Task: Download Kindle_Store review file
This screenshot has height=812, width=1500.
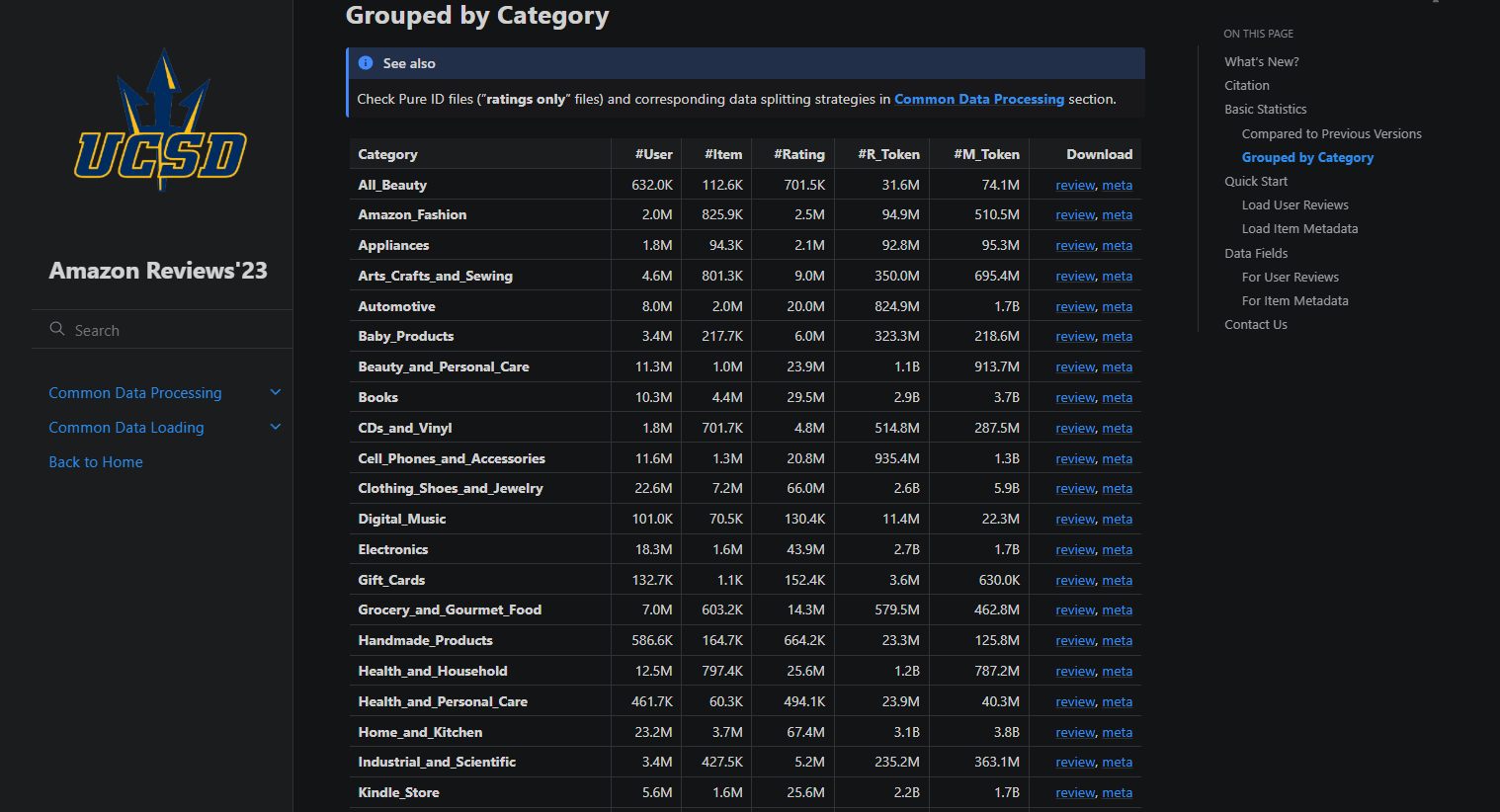Action: (x=1075, y=792)
